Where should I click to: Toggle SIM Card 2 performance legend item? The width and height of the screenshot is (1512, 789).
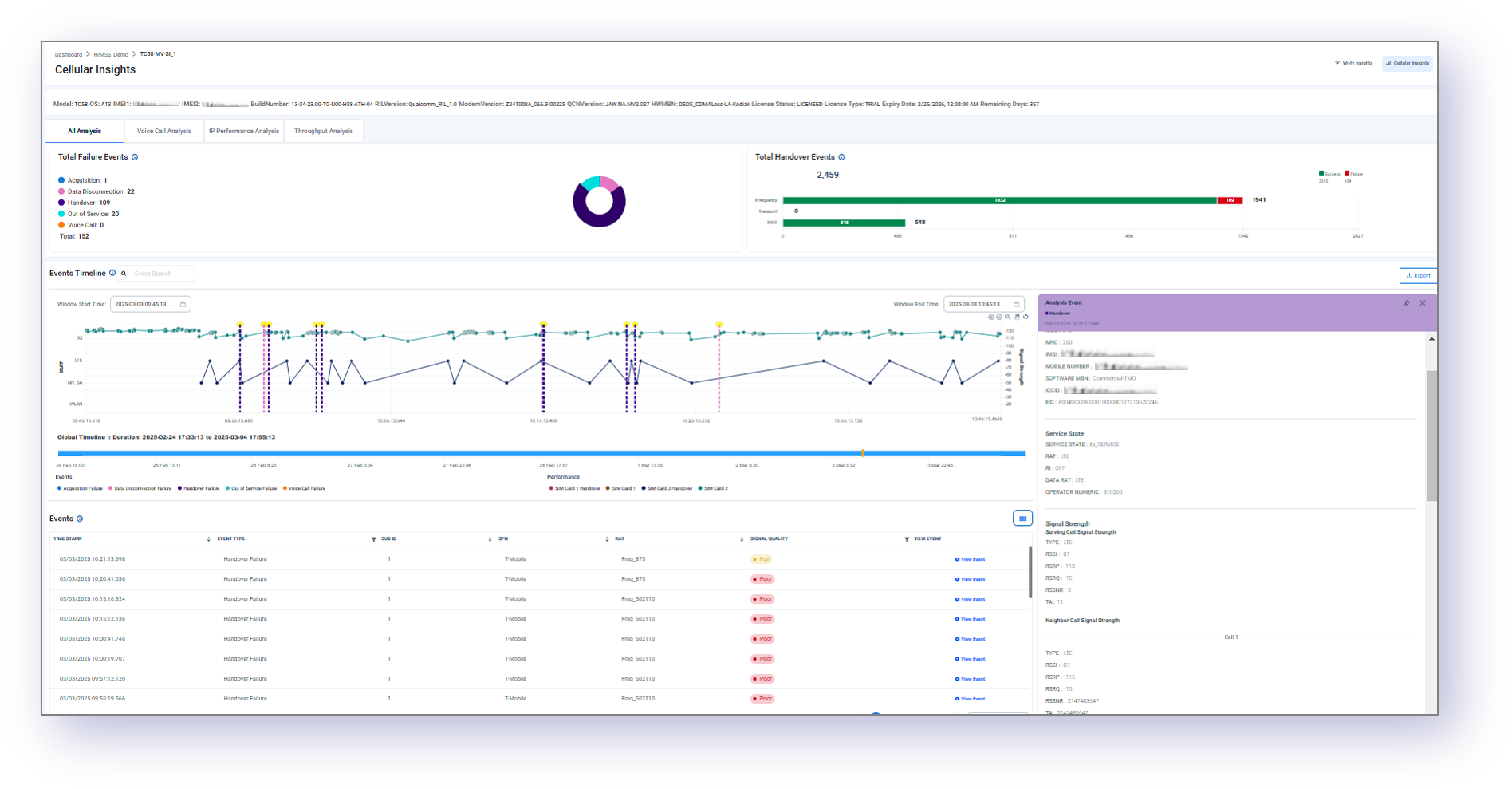click(x=713, y=488)
